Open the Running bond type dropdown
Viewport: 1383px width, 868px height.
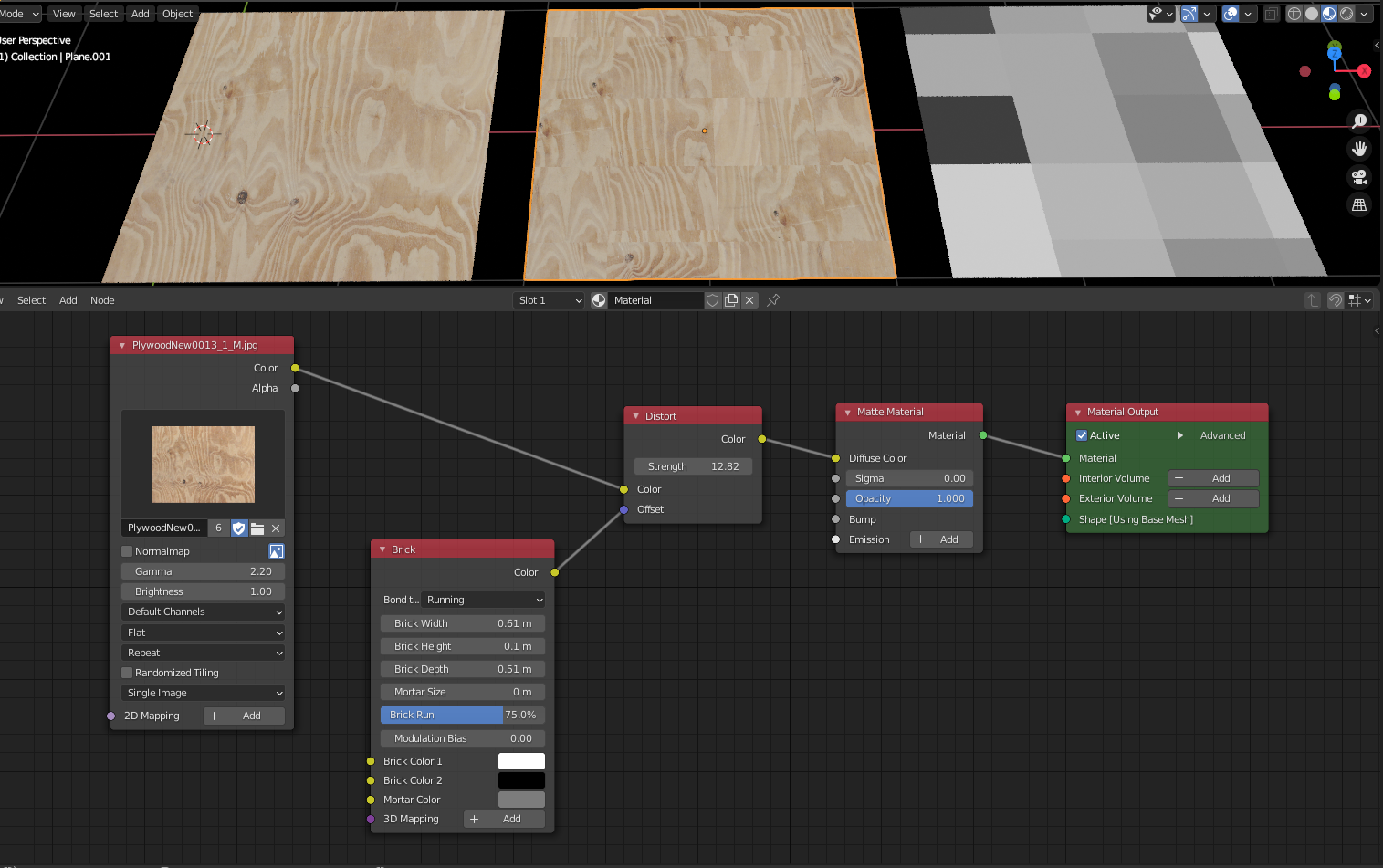pos(484,600)
